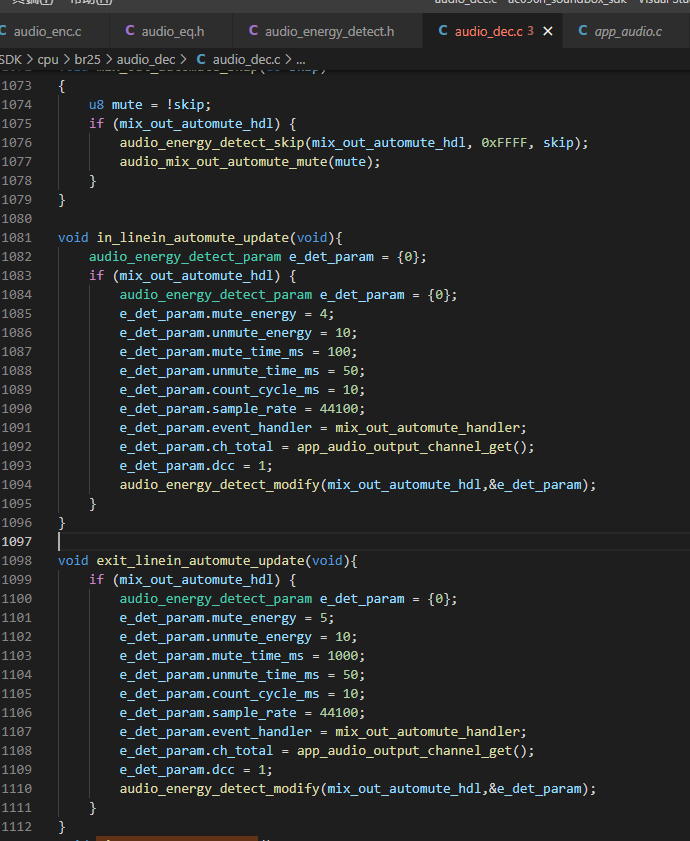The width and height of the screenshot is (690, 841).
Task: Click sample_rate = 44100 on line 1106
Action: pyautogui.click(x=243, y=713)
